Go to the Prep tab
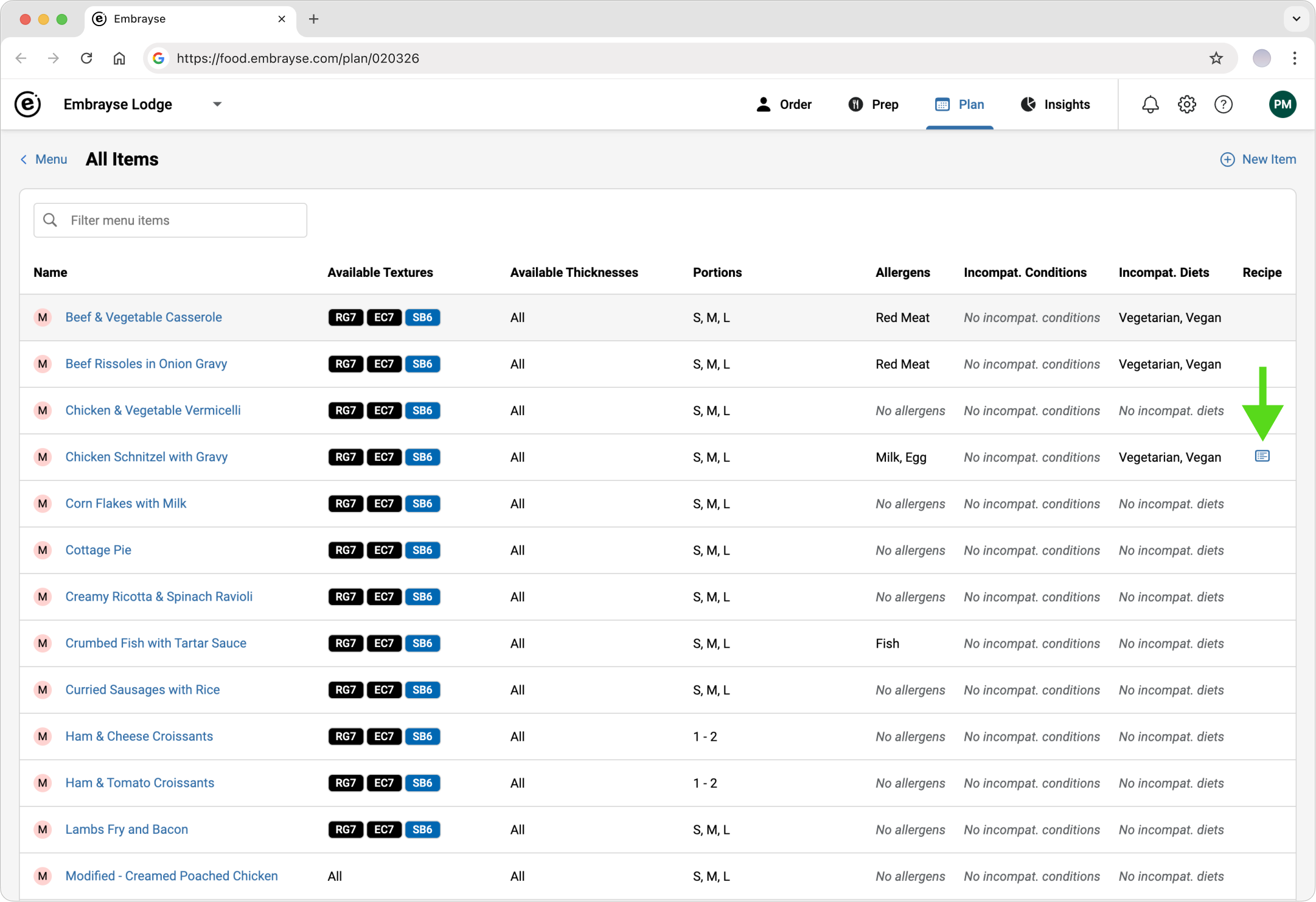Viewport: 1316px width, 902px height. (873, 105)
